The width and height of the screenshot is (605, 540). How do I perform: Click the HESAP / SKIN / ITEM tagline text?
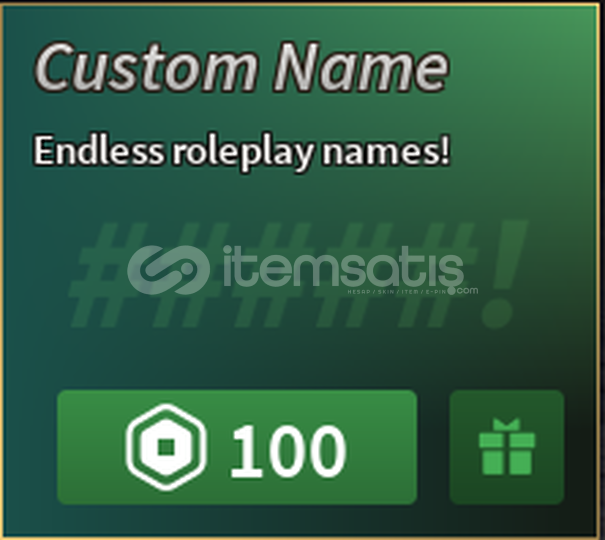point(397,292)
